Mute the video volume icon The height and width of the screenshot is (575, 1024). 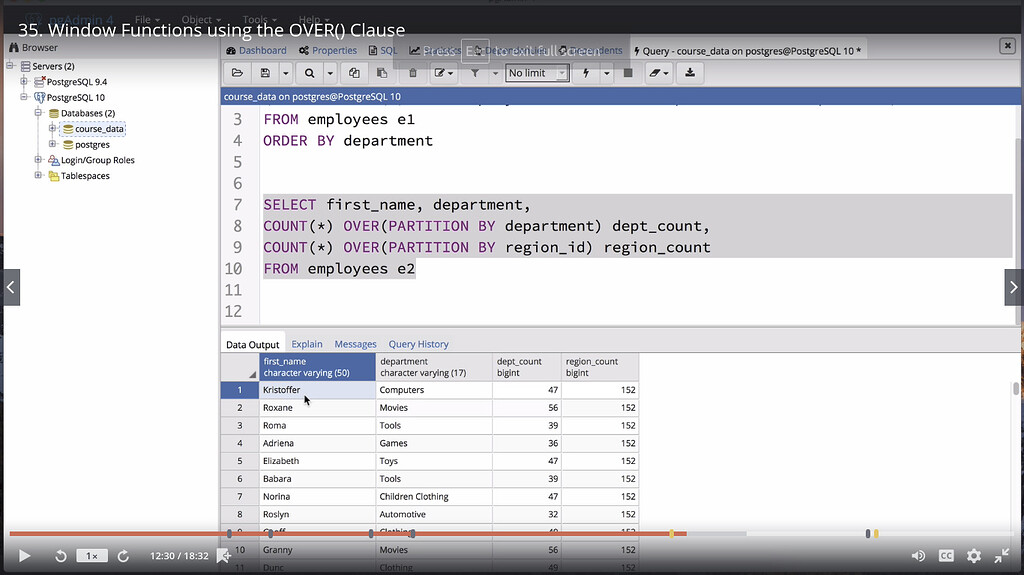coord(918,556)
